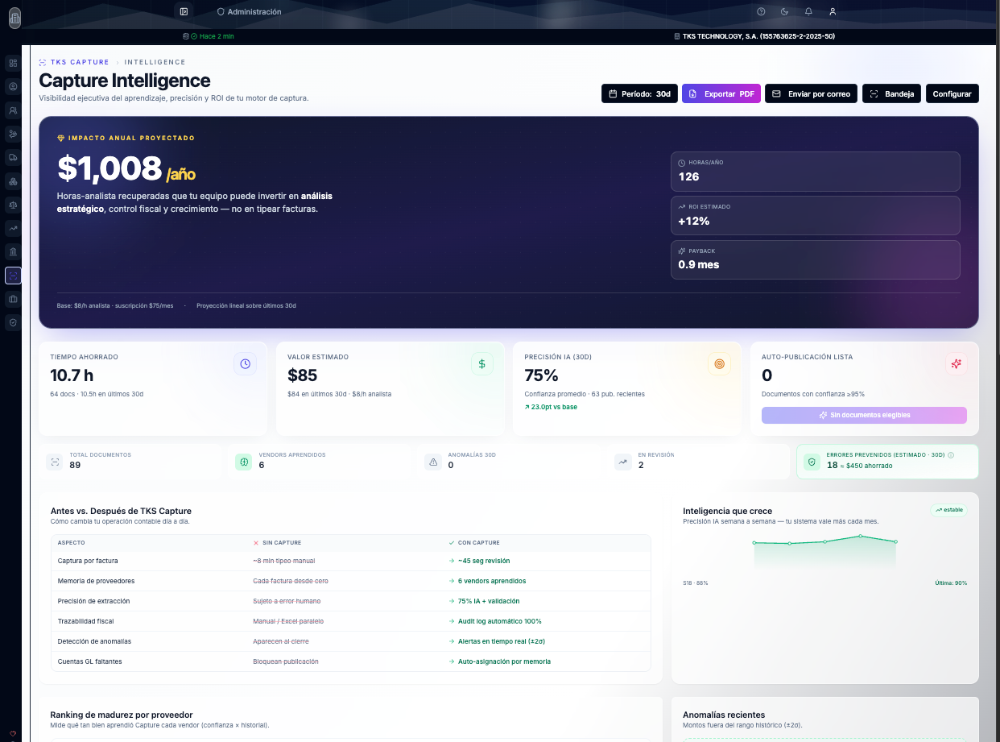Open the dashboard grid icon in sidebar

(x=13, y=63)
